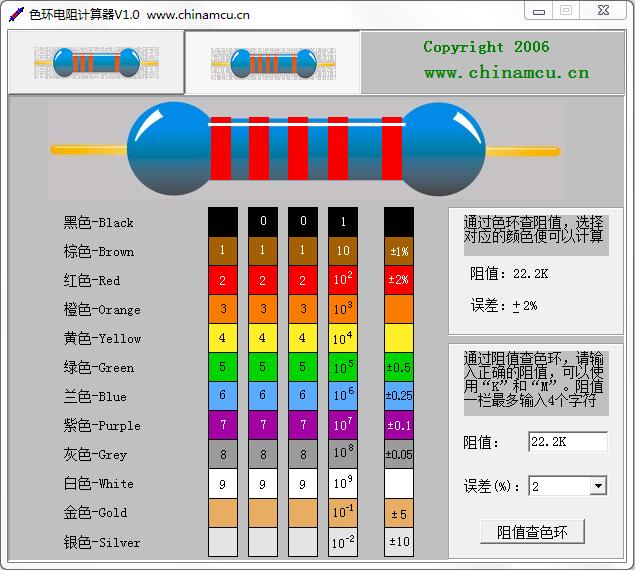Pick the orange 10³ multiplier swatch
Screen dimensions: 635x570
[x=343, y=309]
